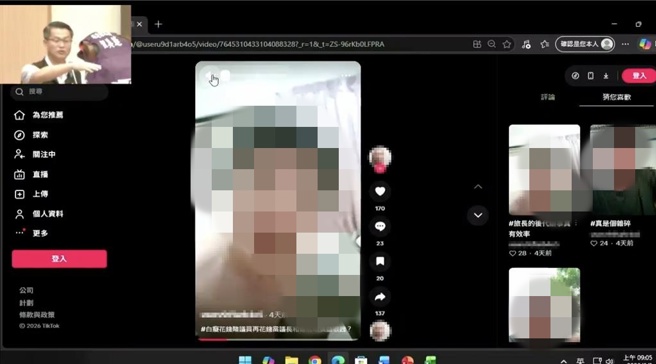Viewport: 656px width, 364px height.
Task: Bookmark the video with the favorites icon
Action: (380, 261)
